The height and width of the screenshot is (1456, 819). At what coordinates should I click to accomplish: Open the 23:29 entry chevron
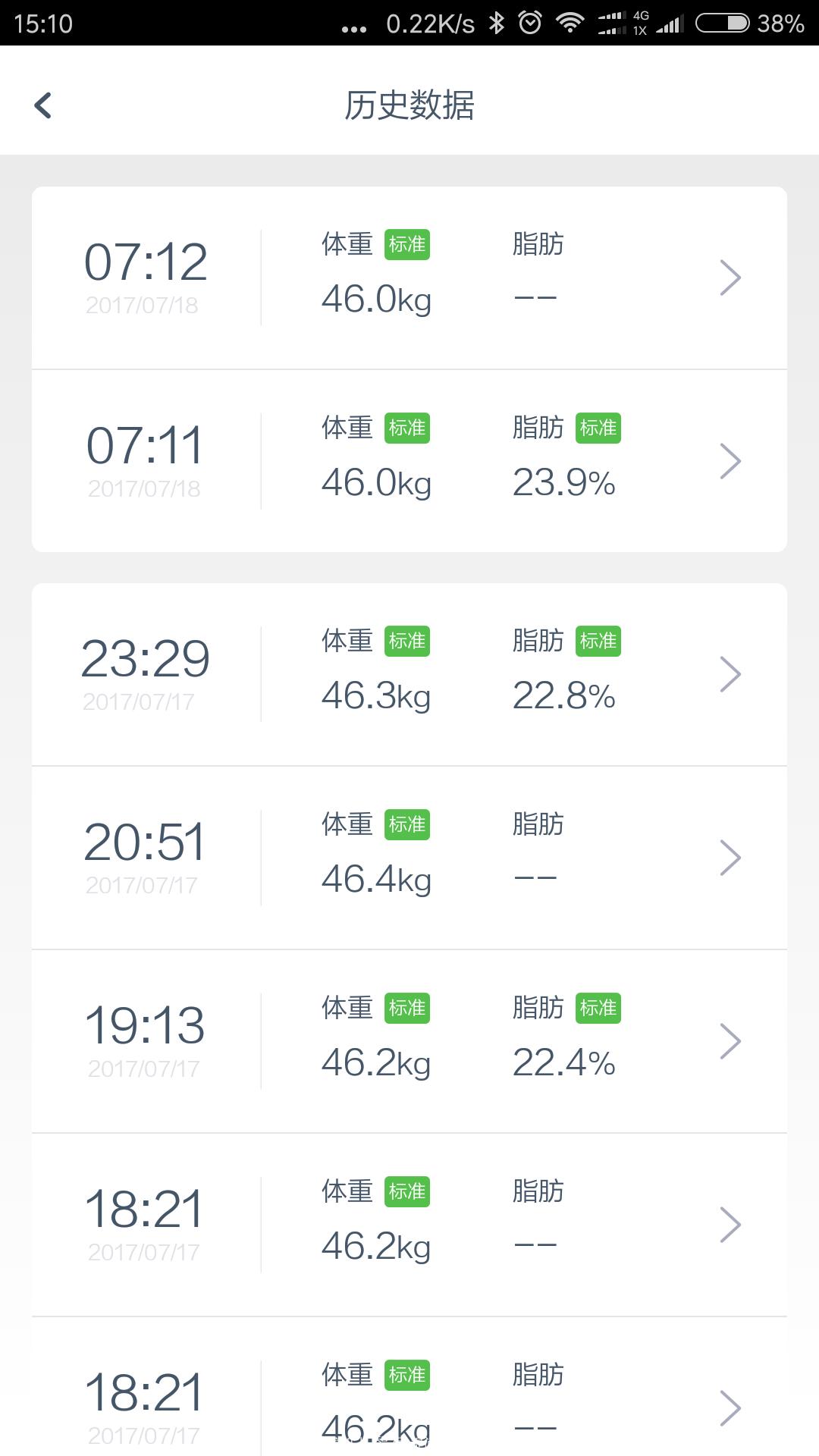[730, 674]
